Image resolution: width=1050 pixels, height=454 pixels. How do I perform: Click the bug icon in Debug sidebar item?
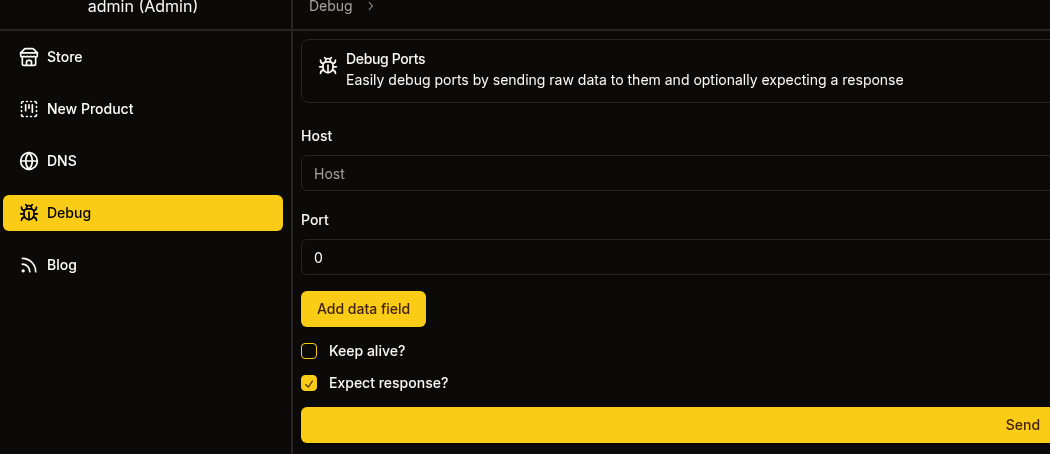pyautogui.click(x=29, y=213)
